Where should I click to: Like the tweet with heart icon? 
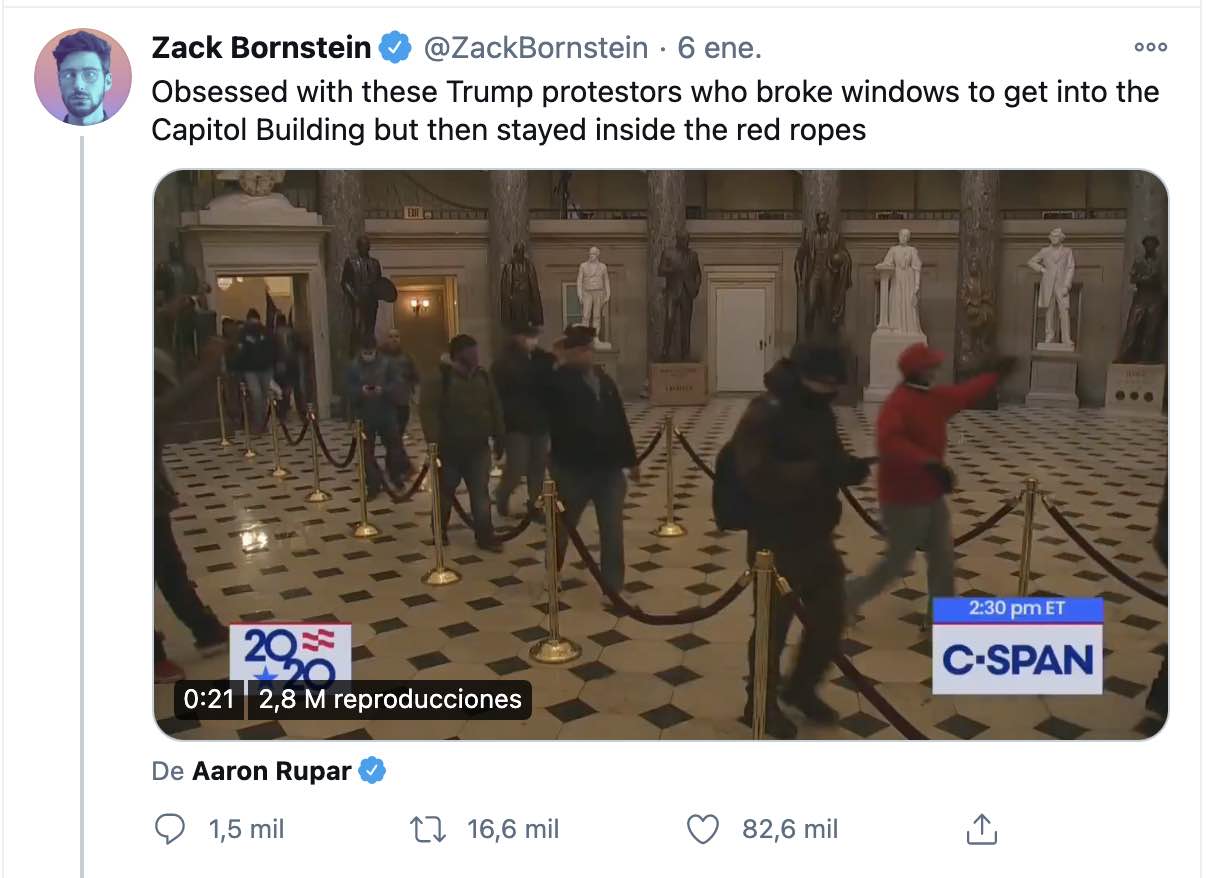click(704, 829)
